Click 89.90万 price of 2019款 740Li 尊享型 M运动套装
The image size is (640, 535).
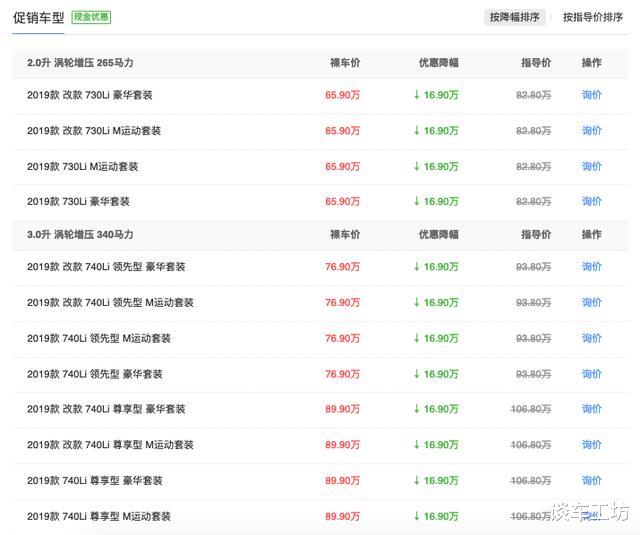(x=342, y=516)
